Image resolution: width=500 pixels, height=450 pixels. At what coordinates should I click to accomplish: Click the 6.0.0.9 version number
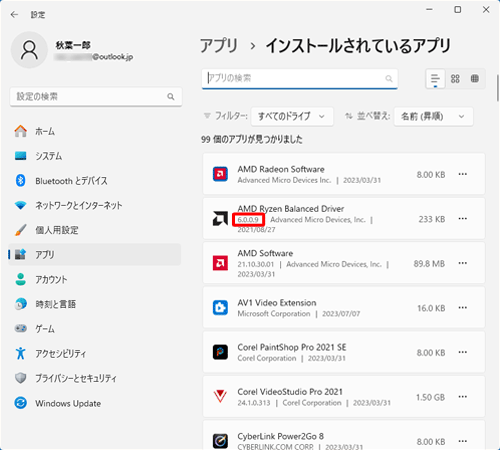click(x=248, y=220)
